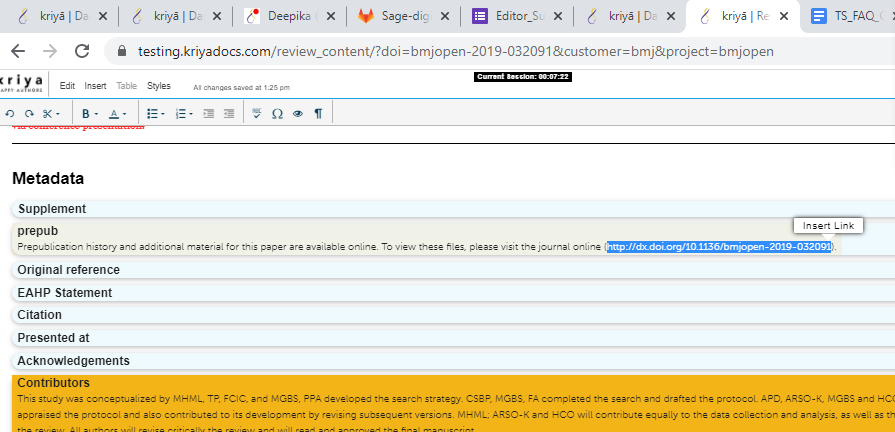Click the highlighted dx.doi.org link
Viewport: 895px width, 432px height.
[719, 247]
